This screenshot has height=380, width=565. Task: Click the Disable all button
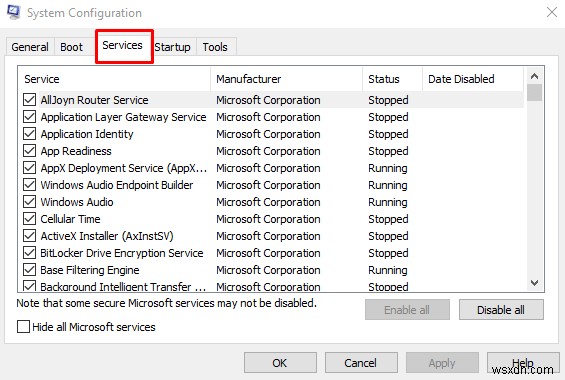[x=501, y=310]
